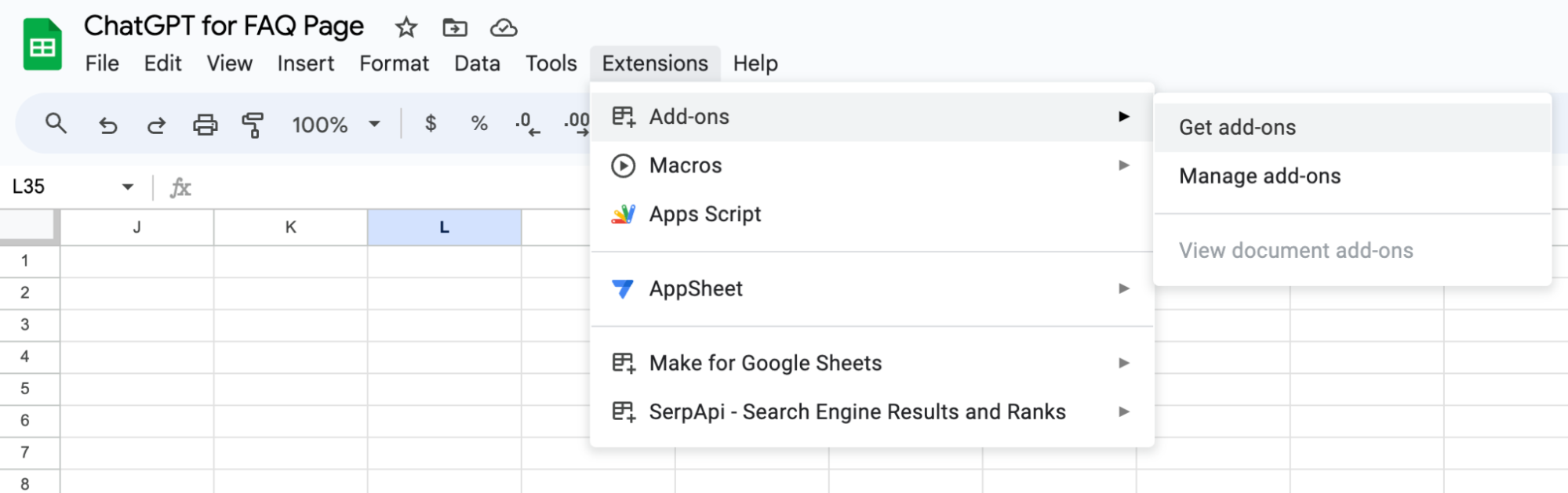This screenshot has width=1568, height=493.
Task: Open the File menu
Action: click(102, 63)
